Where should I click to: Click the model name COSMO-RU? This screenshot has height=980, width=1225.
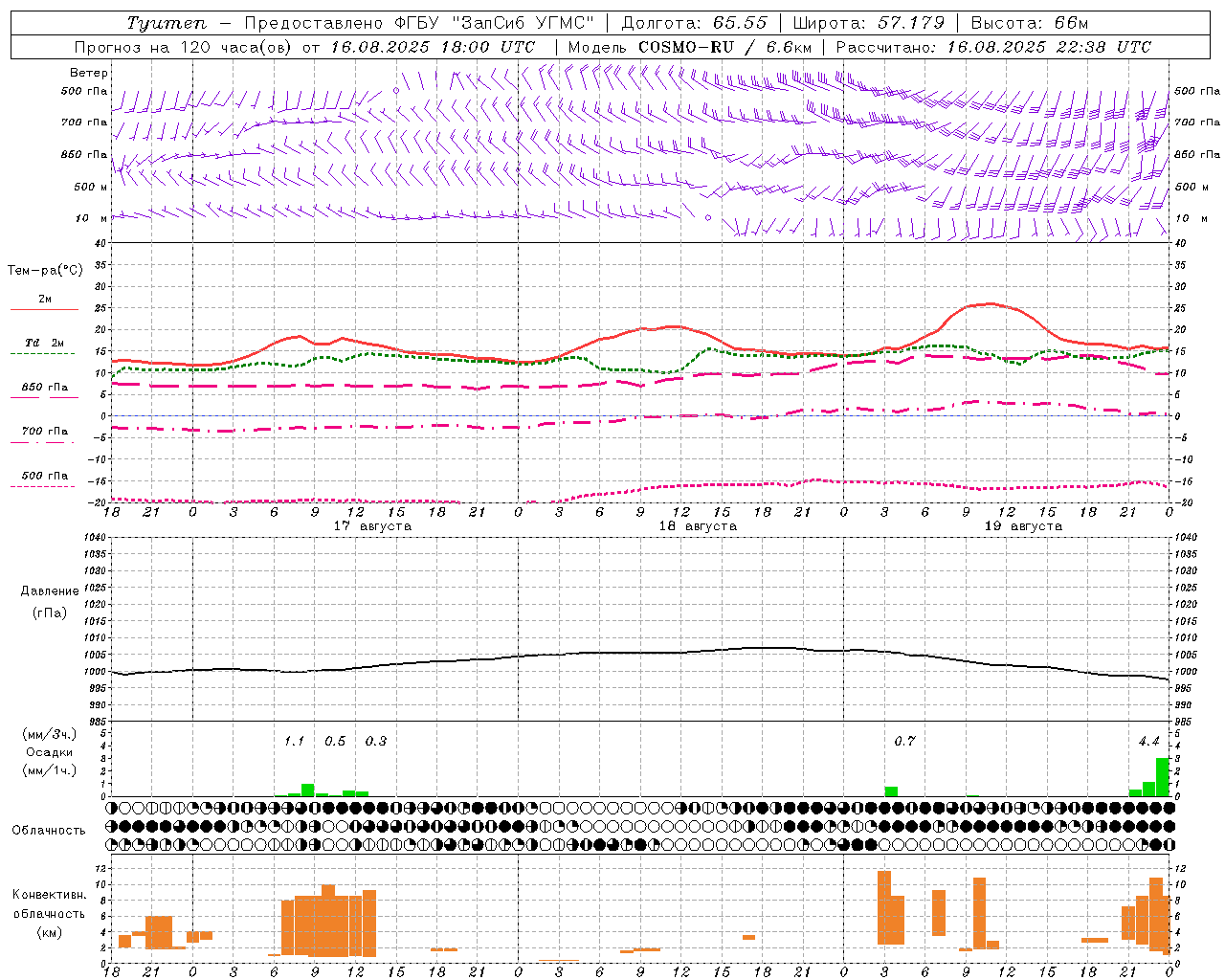686,47
